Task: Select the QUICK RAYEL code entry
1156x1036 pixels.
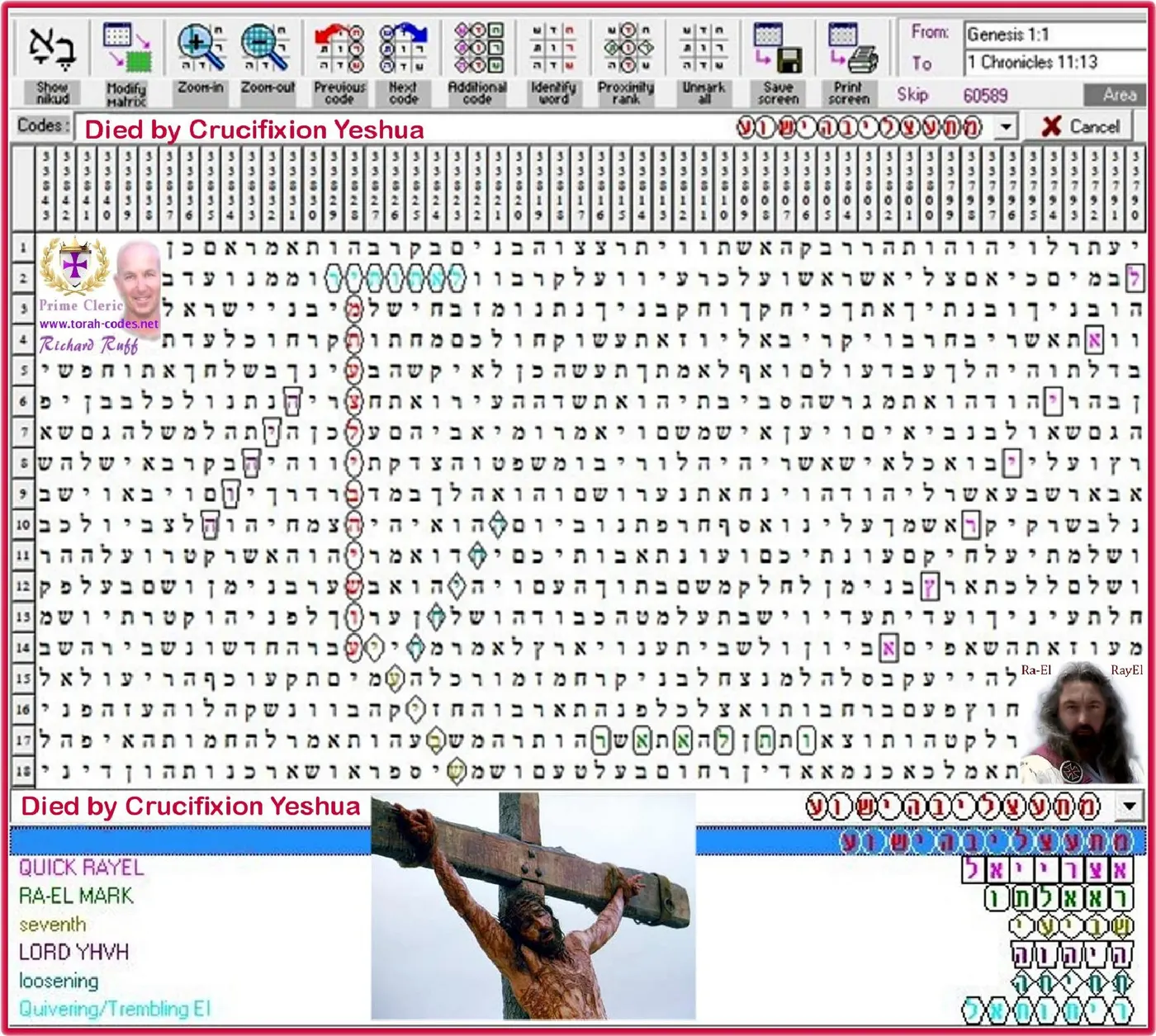Action: [81, 868]
